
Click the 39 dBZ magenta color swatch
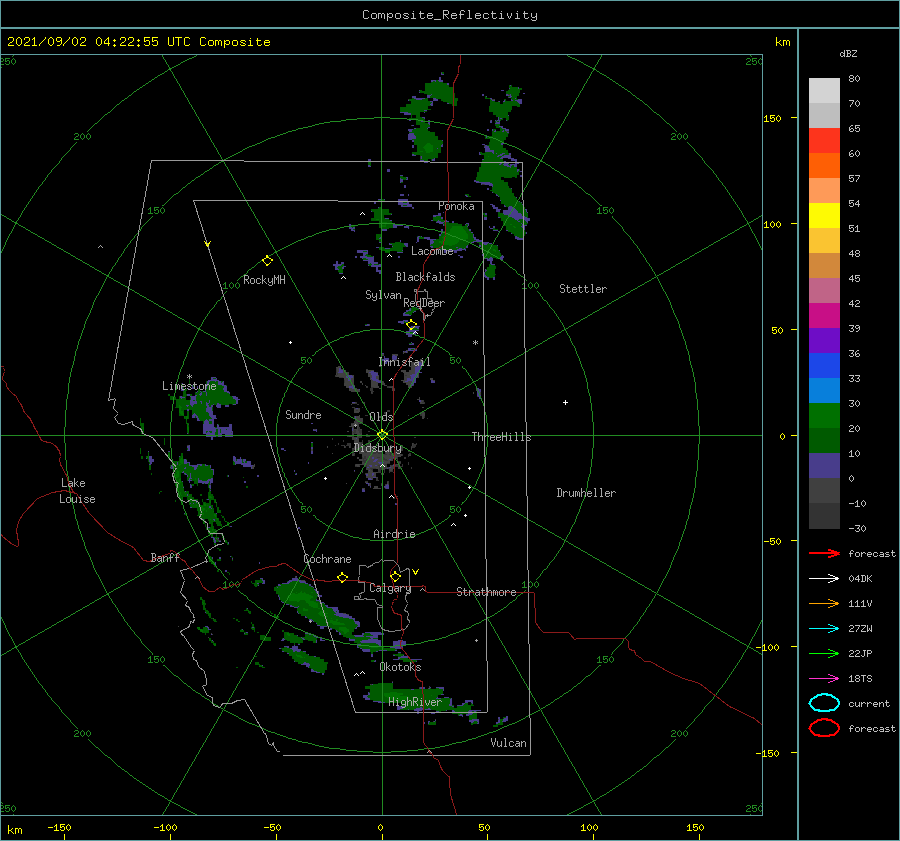click(824, 315)
